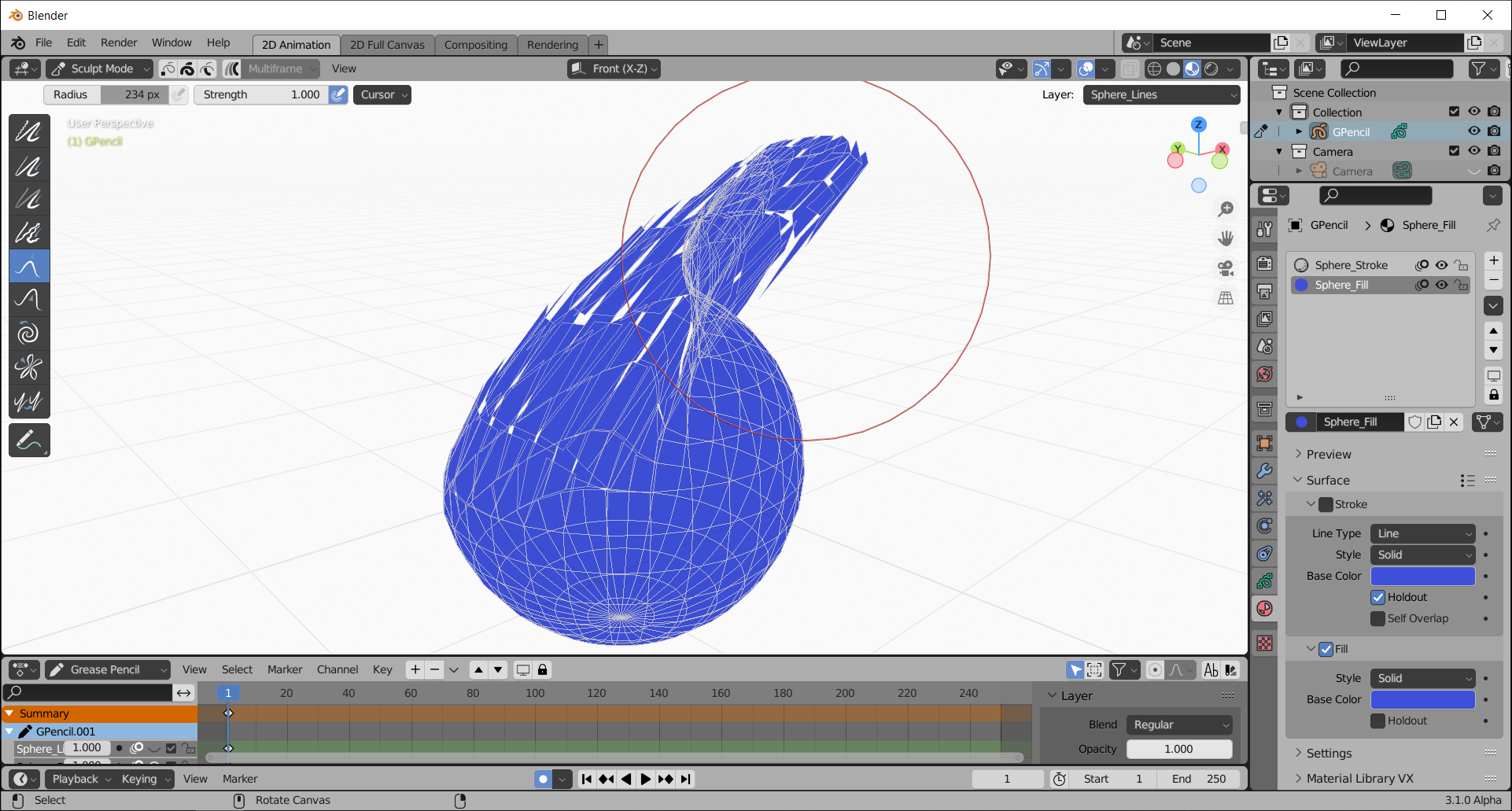
Task: Click the Stroke Base Color swatch
Action: click(1422, 576)
